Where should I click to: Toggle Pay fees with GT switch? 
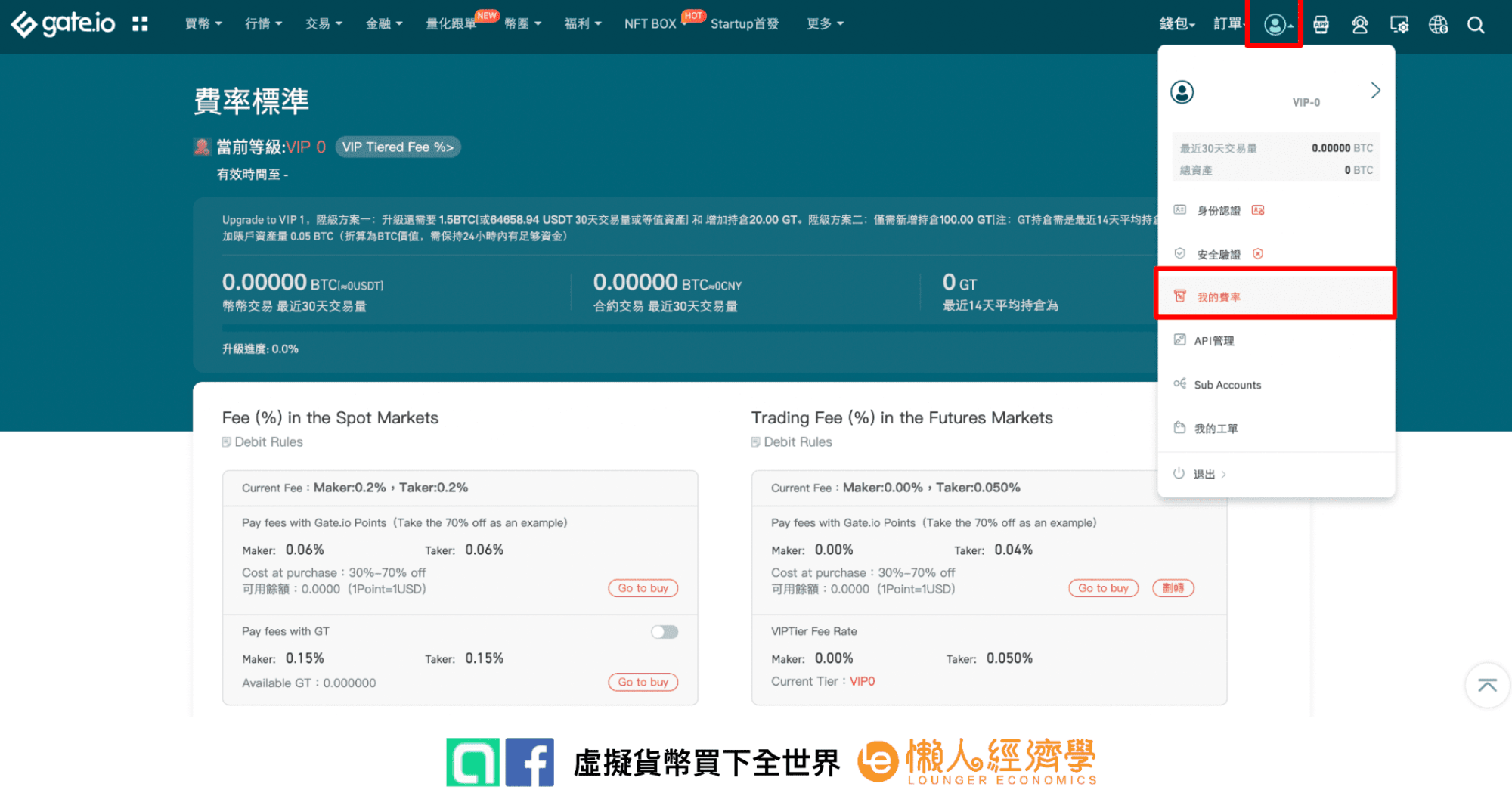point(665,632)
